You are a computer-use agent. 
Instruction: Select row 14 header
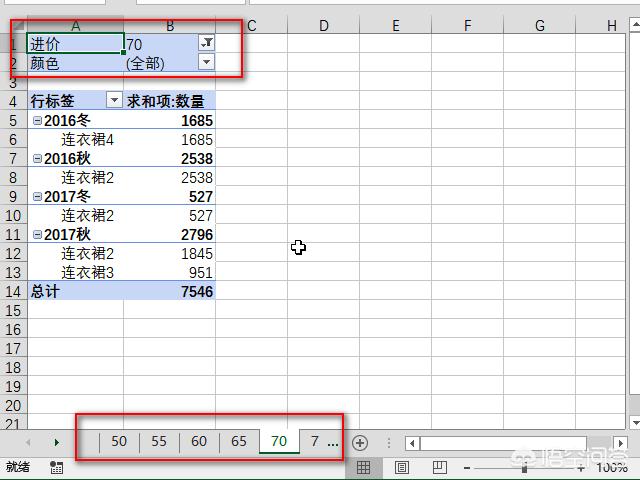coord(13,291)
